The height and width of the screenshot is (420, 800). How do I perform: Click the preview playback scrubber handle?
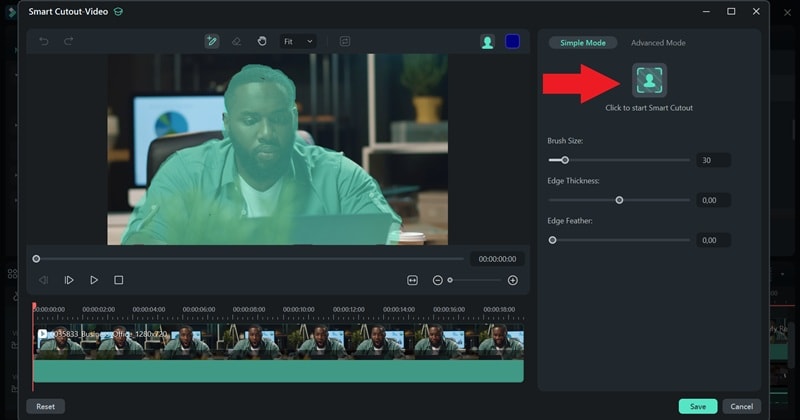(x=36, y=259)
